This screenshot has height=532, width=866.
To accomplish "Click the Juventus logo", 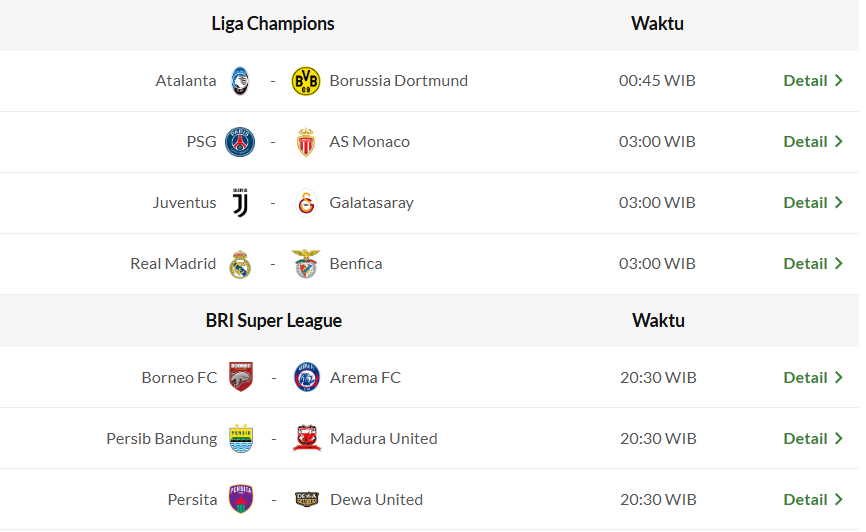I will 240,203.
